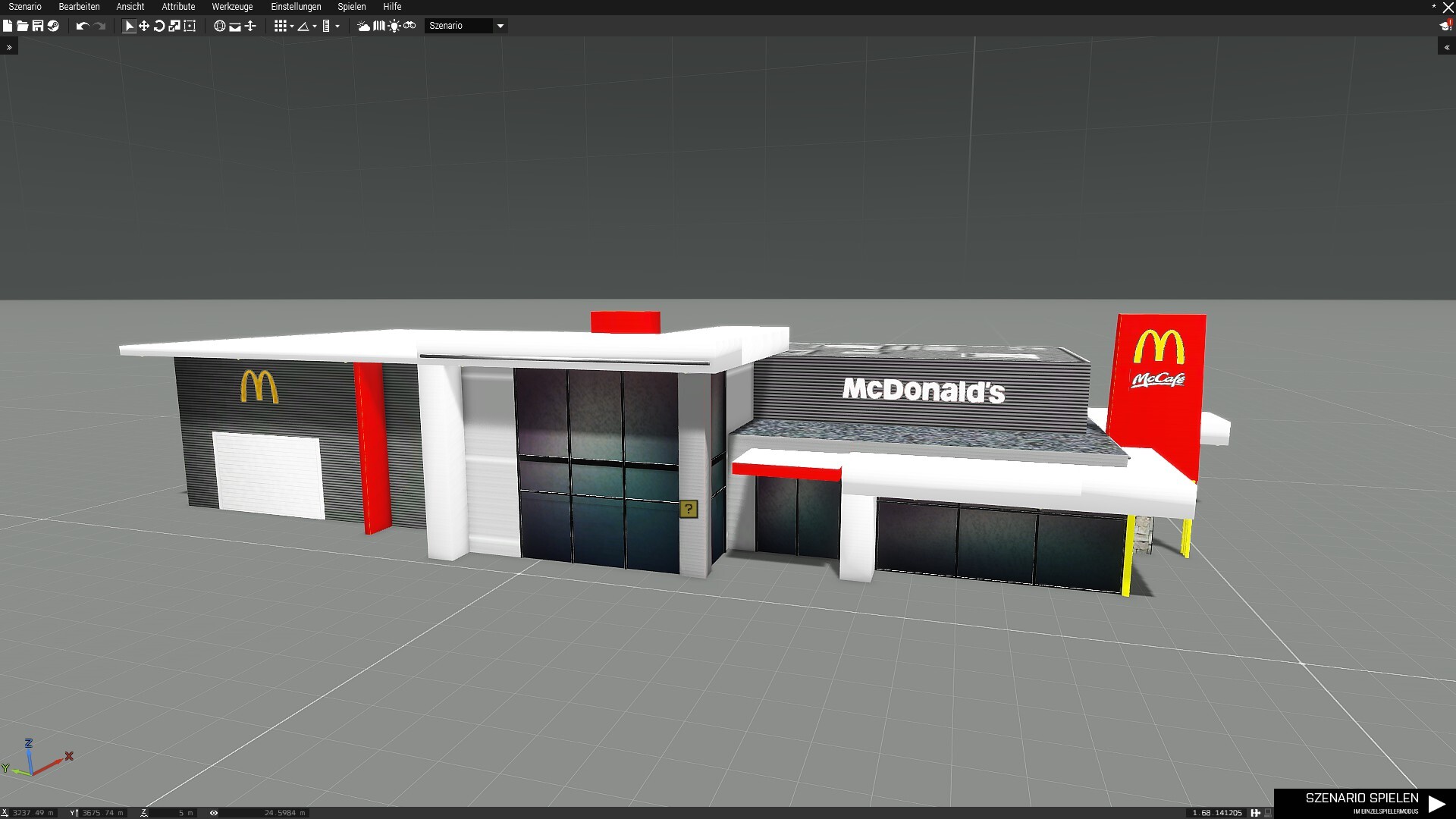Open the Einstellungen menu
1456x819 pixels.
click(296, 7)
